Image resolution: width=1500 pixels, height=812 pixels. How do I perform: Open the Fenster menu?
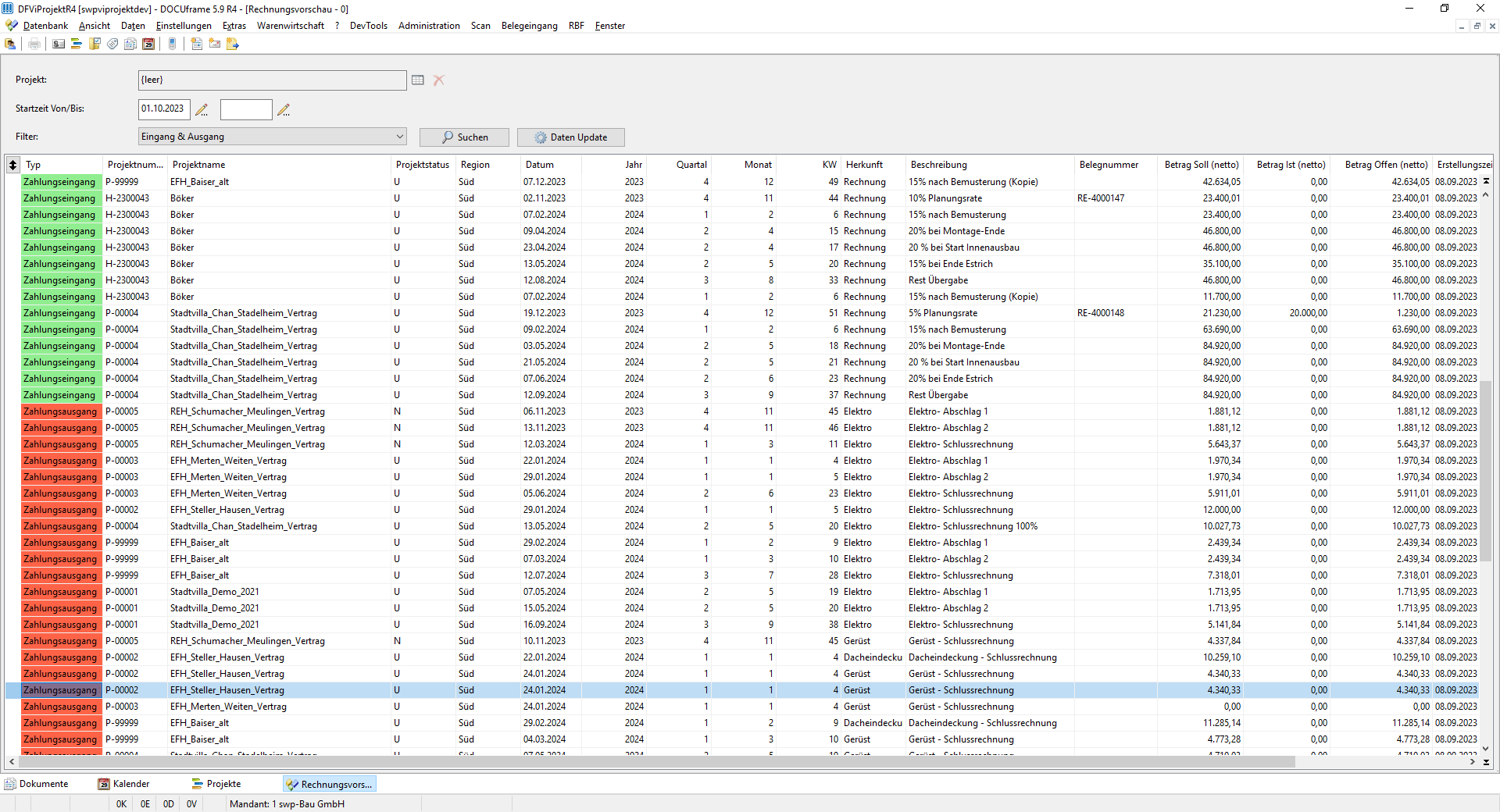point(610,26)
